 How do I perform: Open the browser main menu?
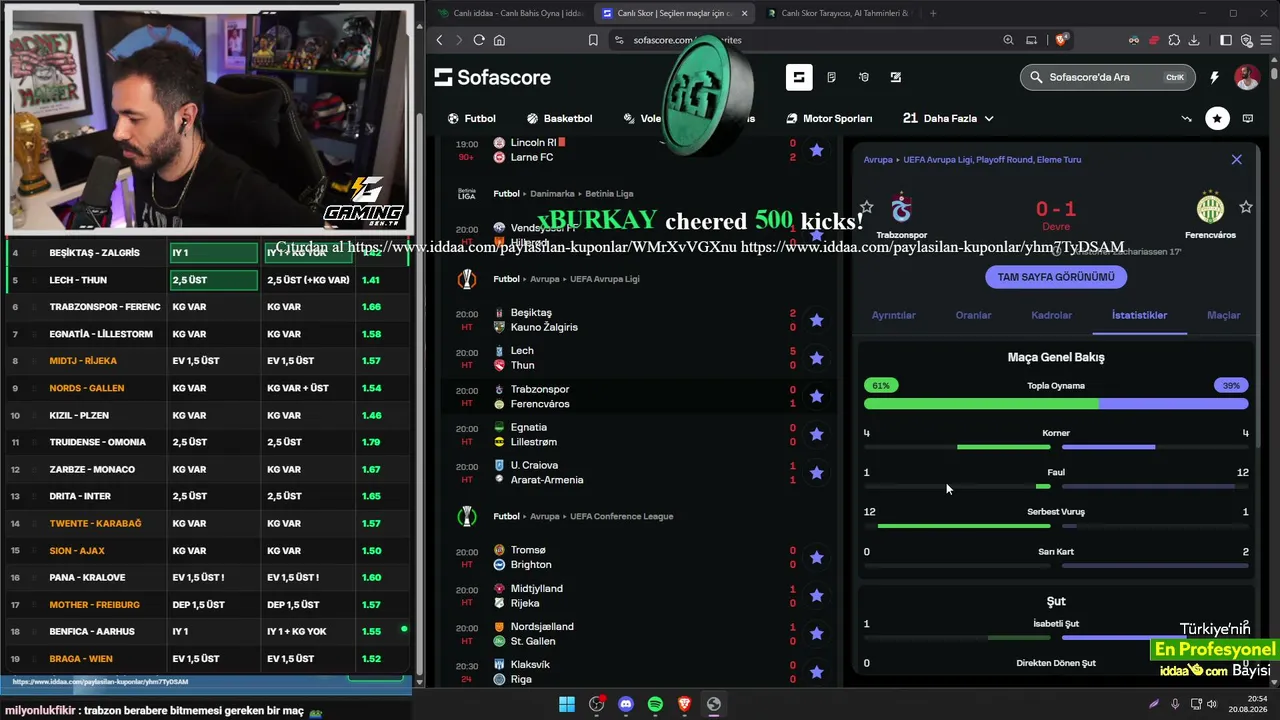coord(1266,40)
